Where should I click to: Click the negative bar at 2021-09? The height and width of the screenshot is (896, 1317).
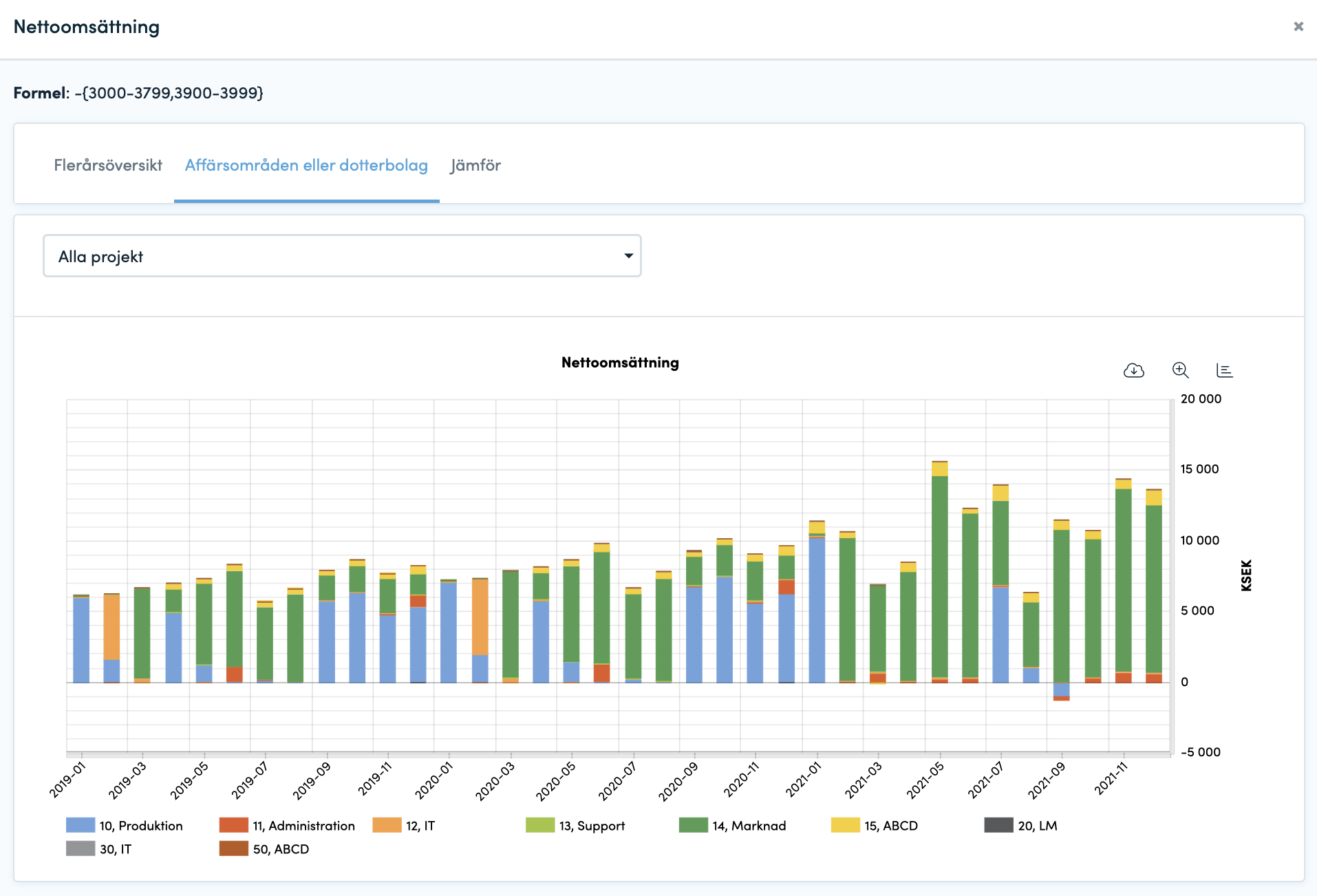(x=1061, y=691)
